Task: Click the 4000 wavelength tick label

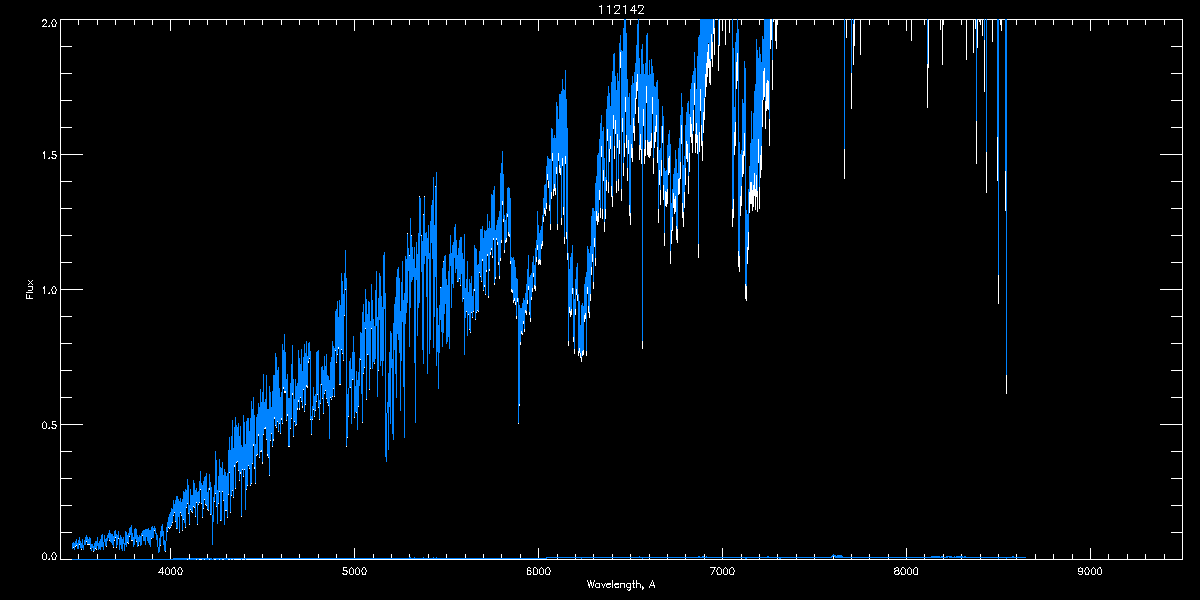Action: pyautogui.click(x=171, y=572)
